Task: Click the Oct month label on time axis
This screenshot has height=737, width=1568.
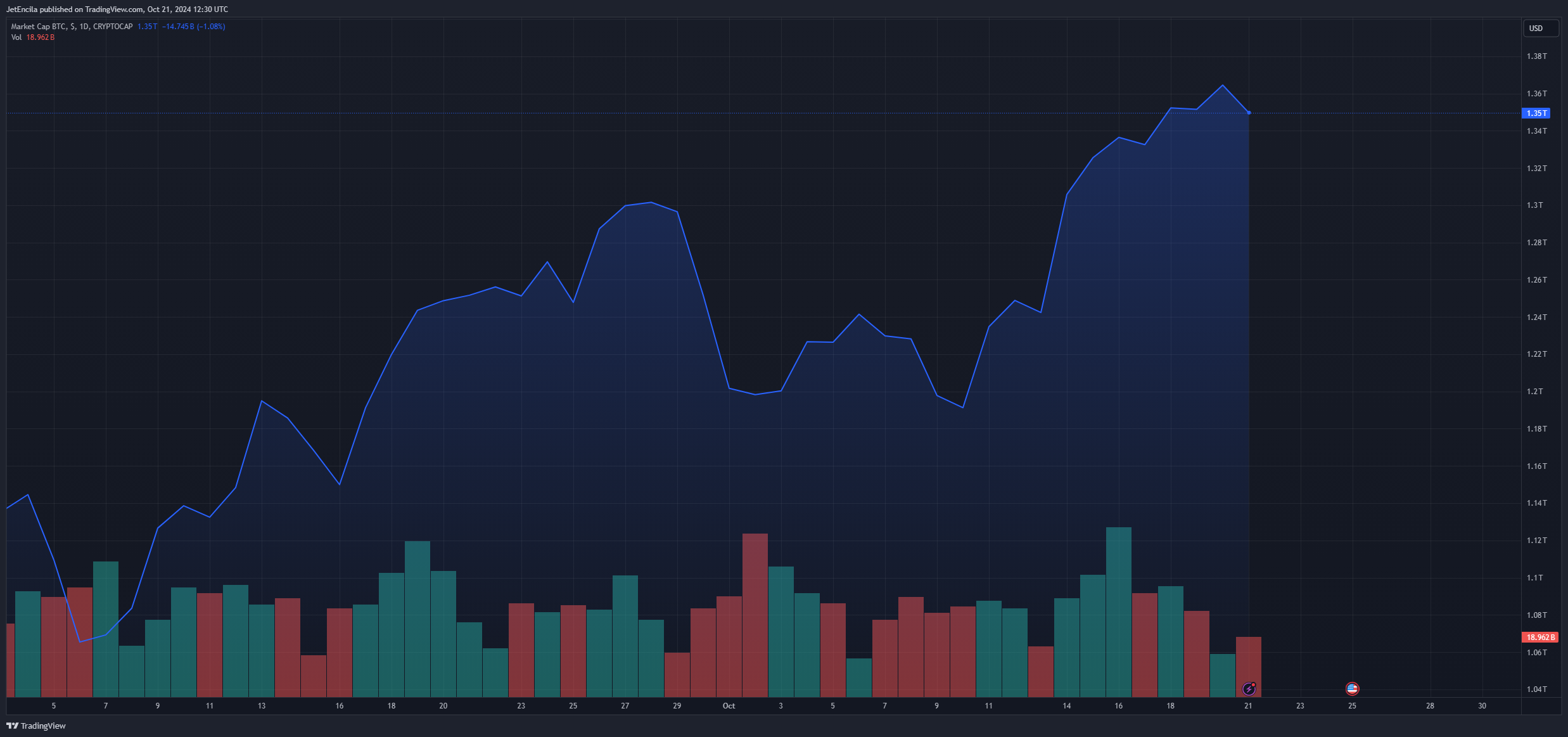Action: [729, 706]
